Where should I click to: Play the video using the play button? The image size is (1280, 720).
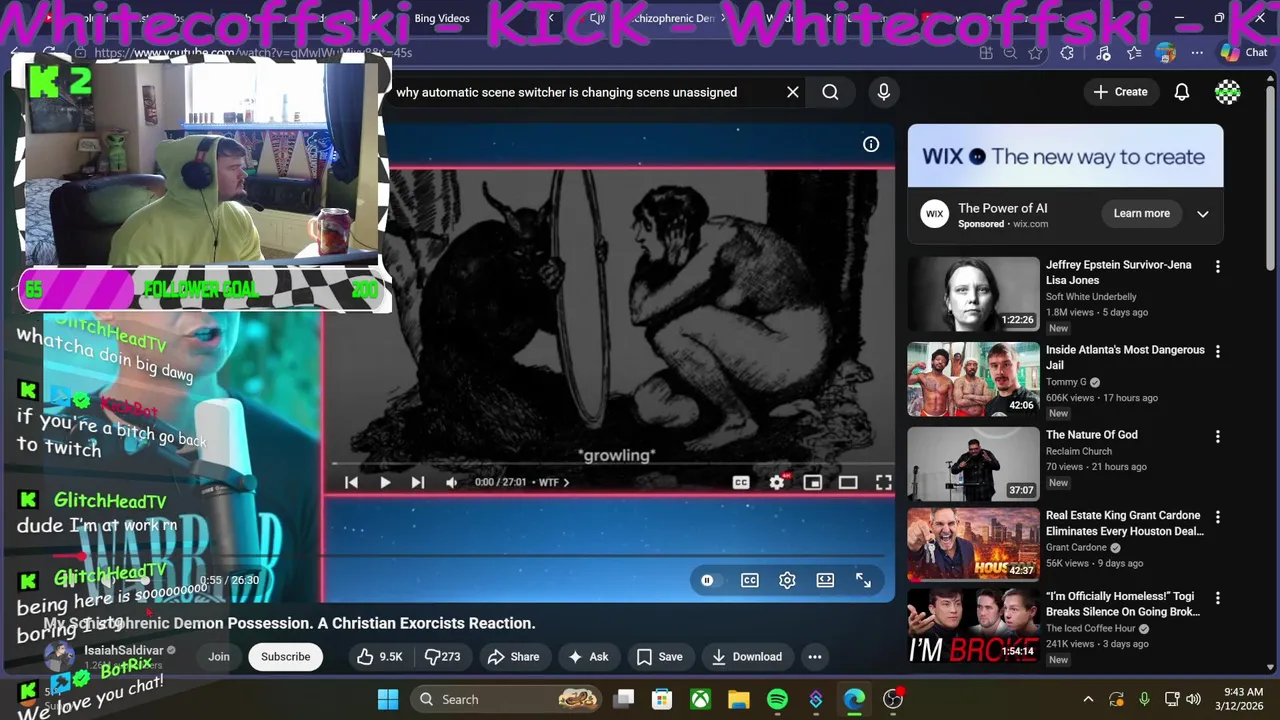(x=385, y=482)
